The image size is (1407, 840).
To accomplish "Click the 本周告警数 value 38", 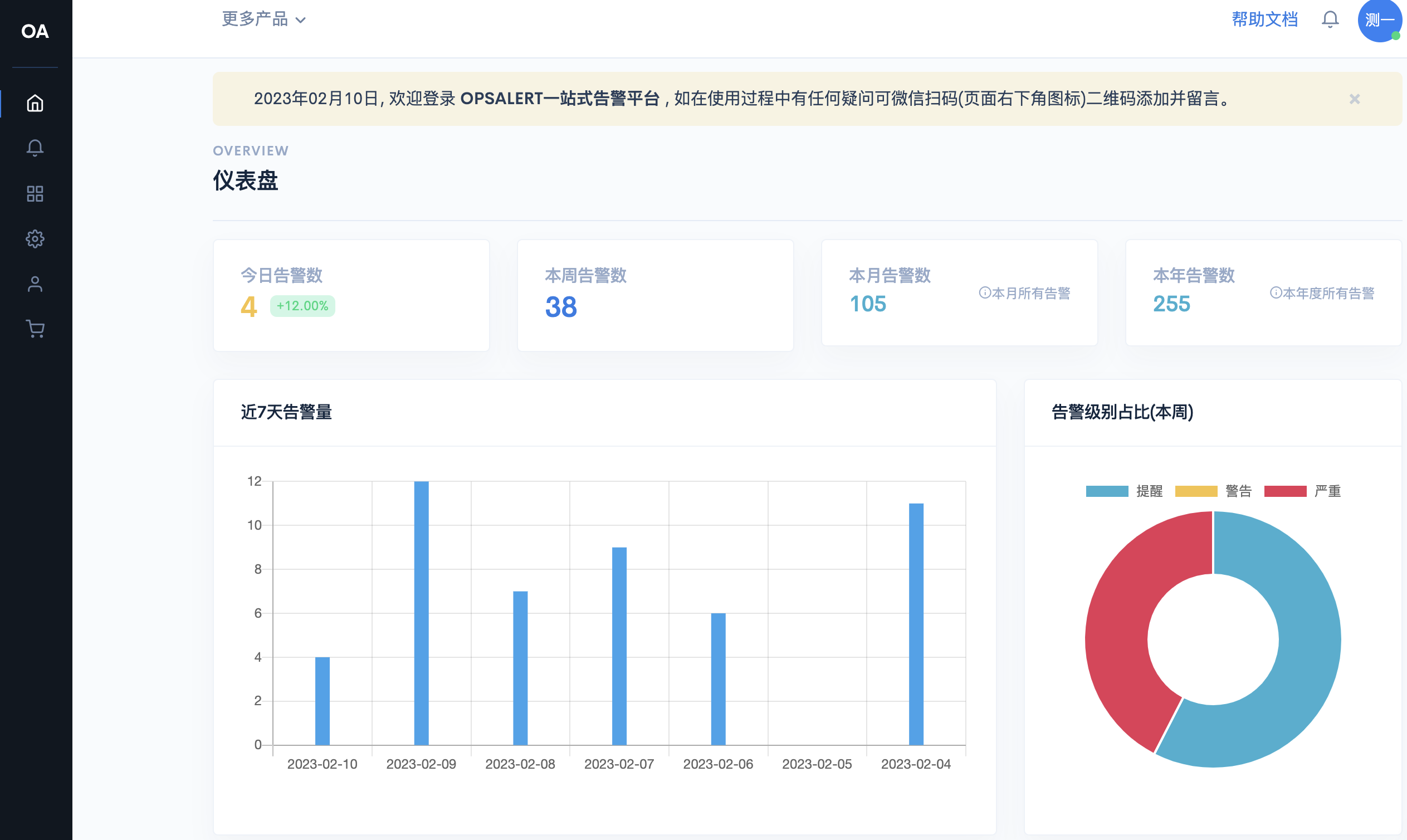I will [561, 307].
